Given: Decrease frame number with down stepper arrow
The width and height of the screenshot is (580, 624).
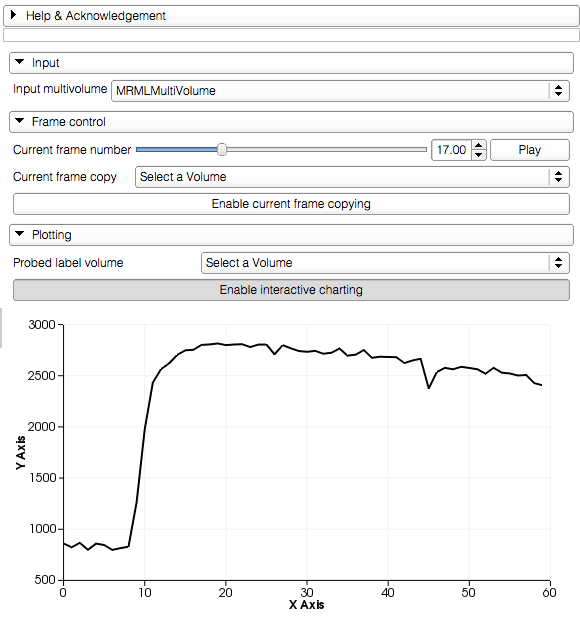Looking at the screenshot, I should (x=479, y=155).
